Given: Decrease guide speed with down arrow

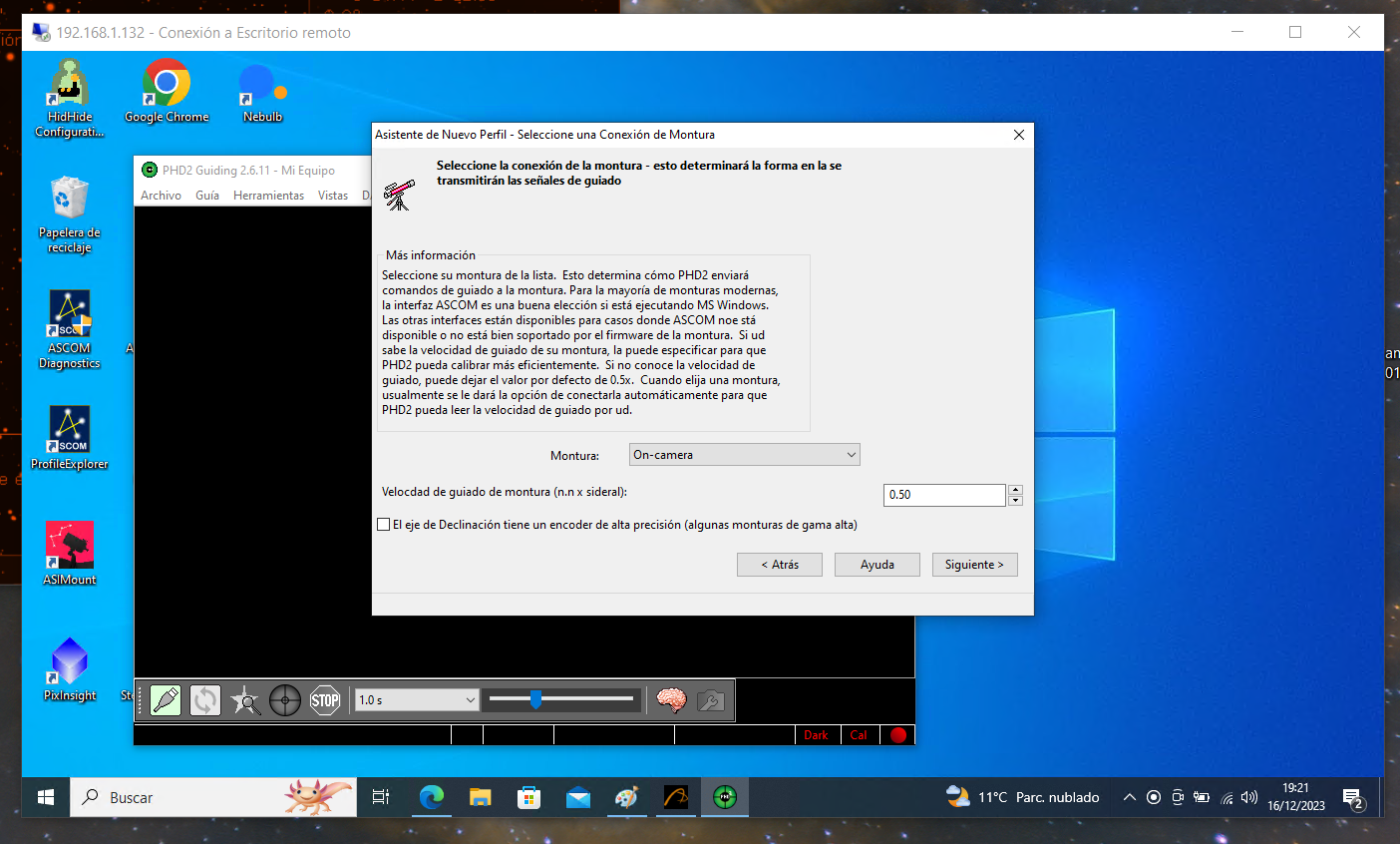Looking at the screenshot, I should [x=1015, y=500].
